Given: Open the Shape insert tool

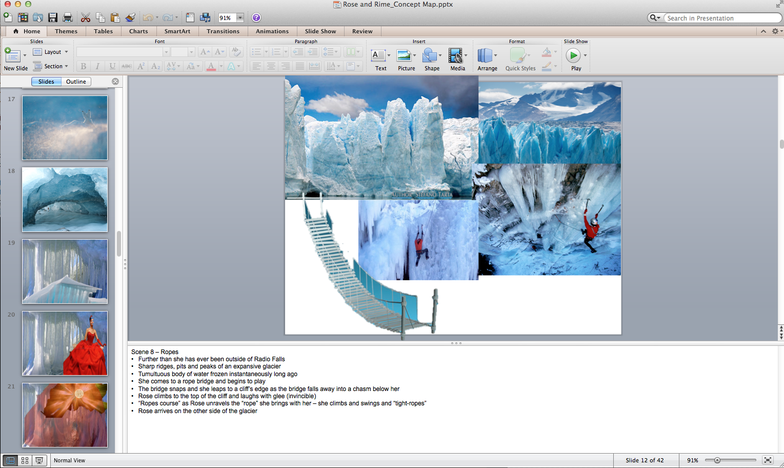Looking at the screenshot, I should pyautogui.click(x=431, y=57).
